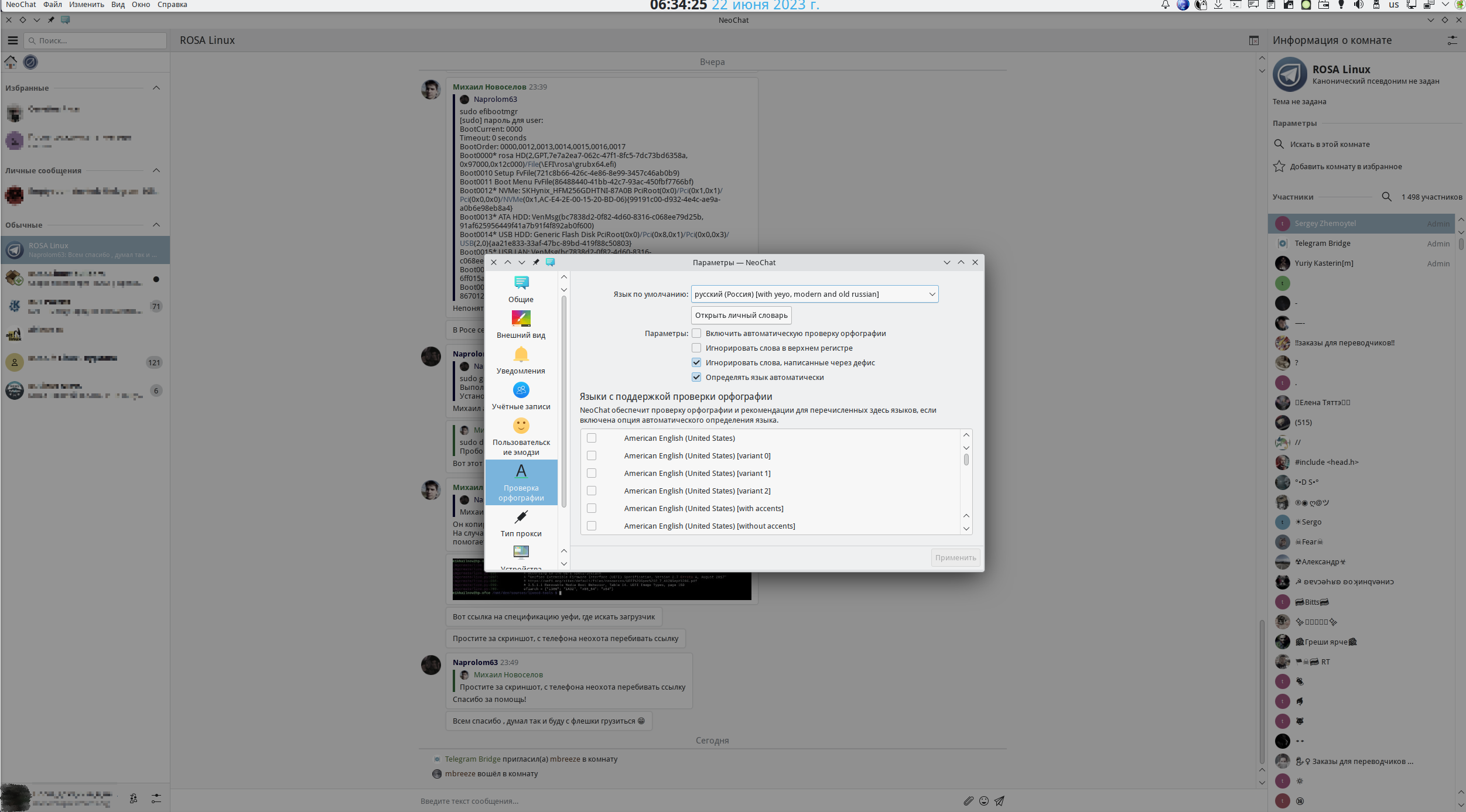The image size is (1466, 812).
Task: Click the language list vertical scrollbar
Action: pyautogui.click(x=966, y=460)
